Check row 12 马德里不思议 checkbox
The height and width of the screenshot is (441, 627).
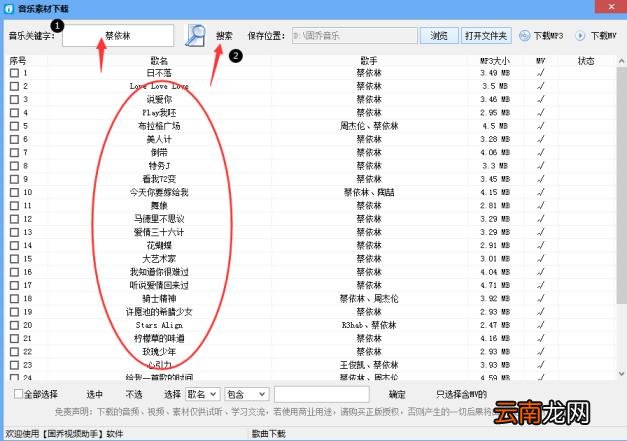click(14, 219)
